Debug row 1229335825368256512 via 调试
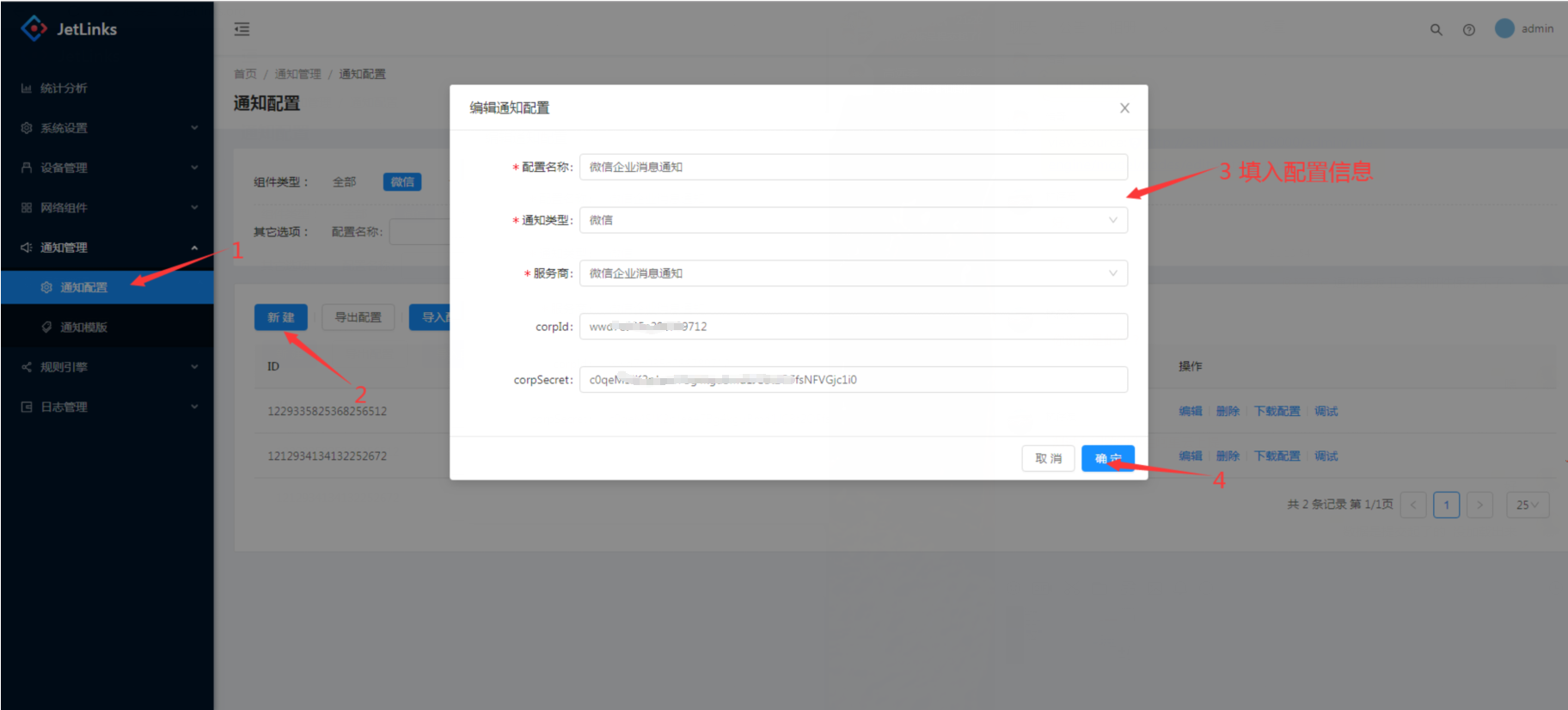This screenshot has width=1568, height=710. coord(1326,411)
